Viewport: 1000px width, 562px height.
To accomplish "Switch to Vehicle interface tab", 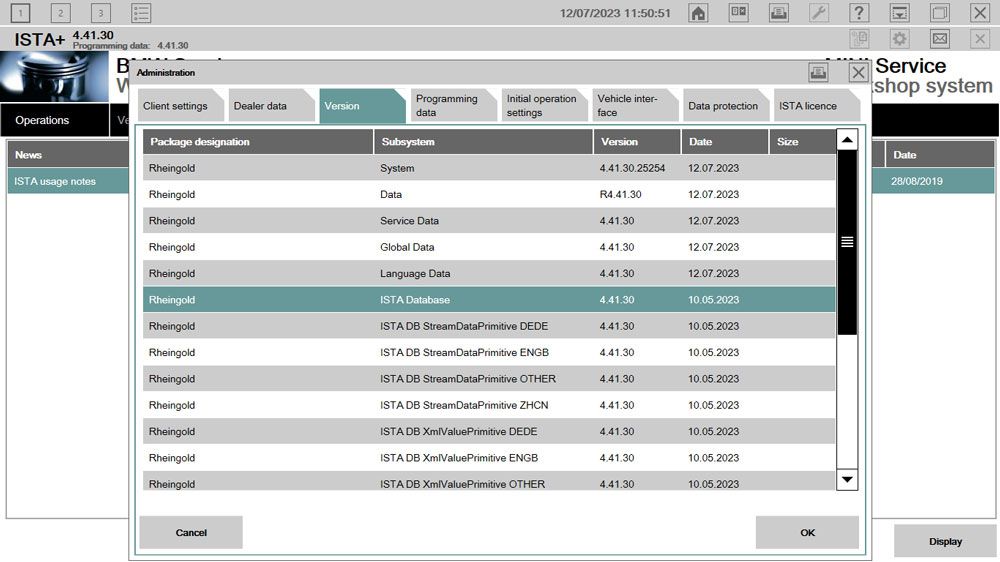I will [x=635, y=105].
